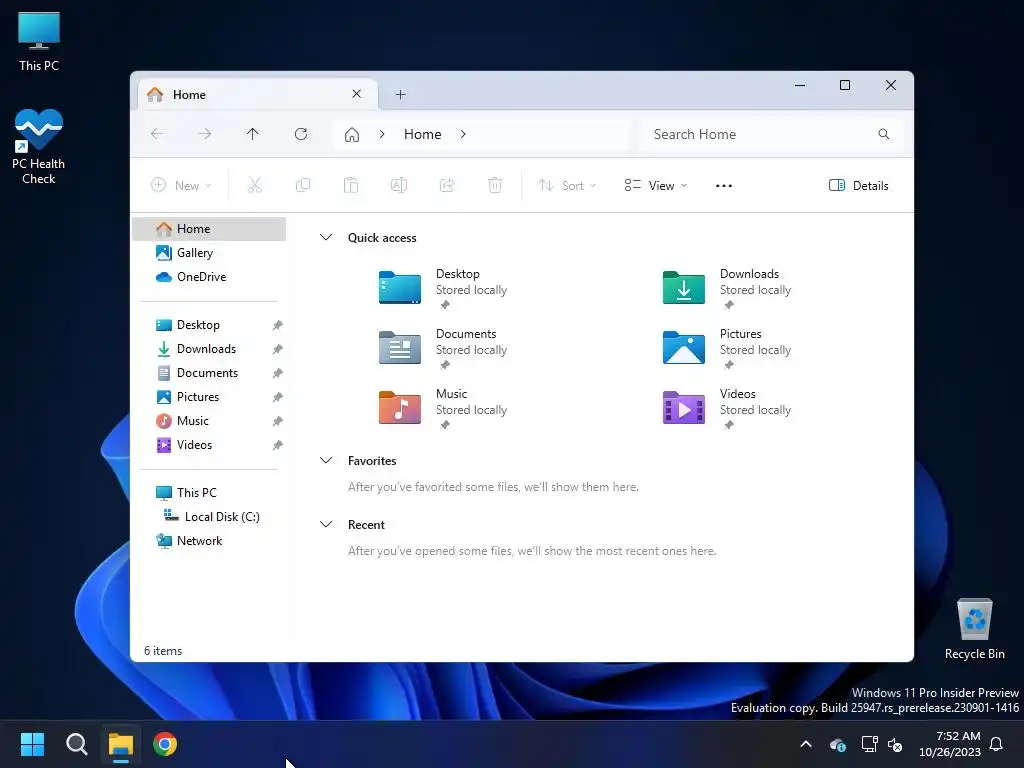Collapse the Favorites section
This screenshot has height=768, width=1024.
coord(326,460)
